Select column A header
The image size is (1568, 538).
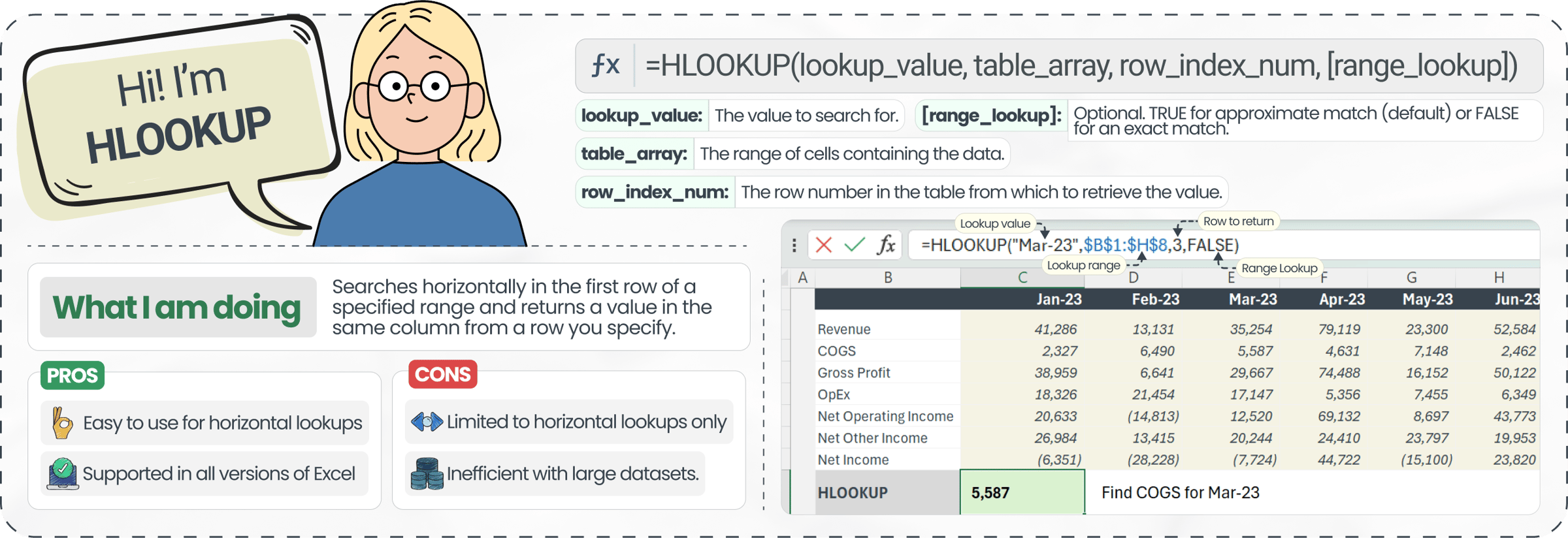point(802,277)
